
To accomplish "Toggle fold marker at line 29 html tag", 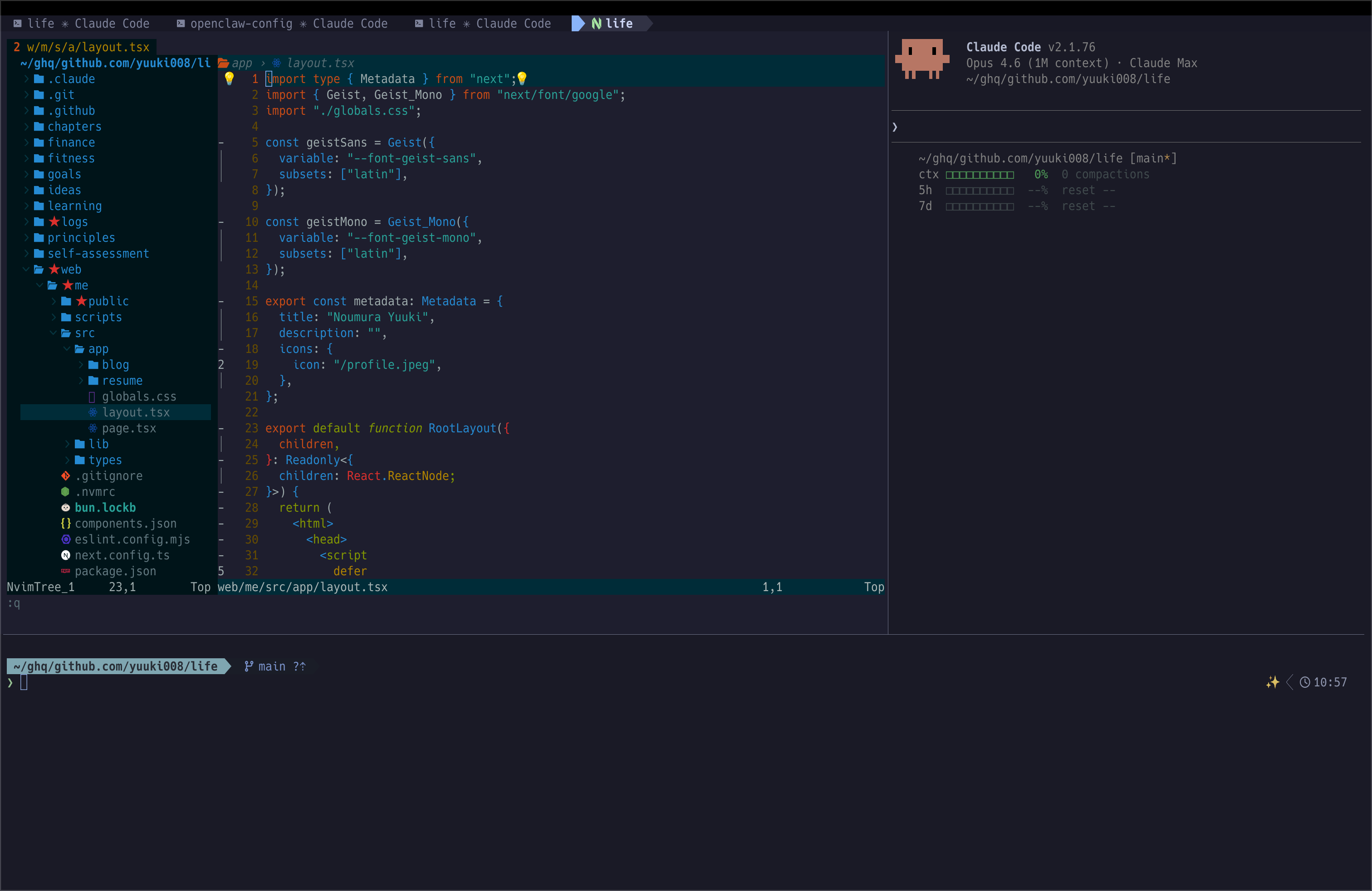I will click(x=221, y=524).
